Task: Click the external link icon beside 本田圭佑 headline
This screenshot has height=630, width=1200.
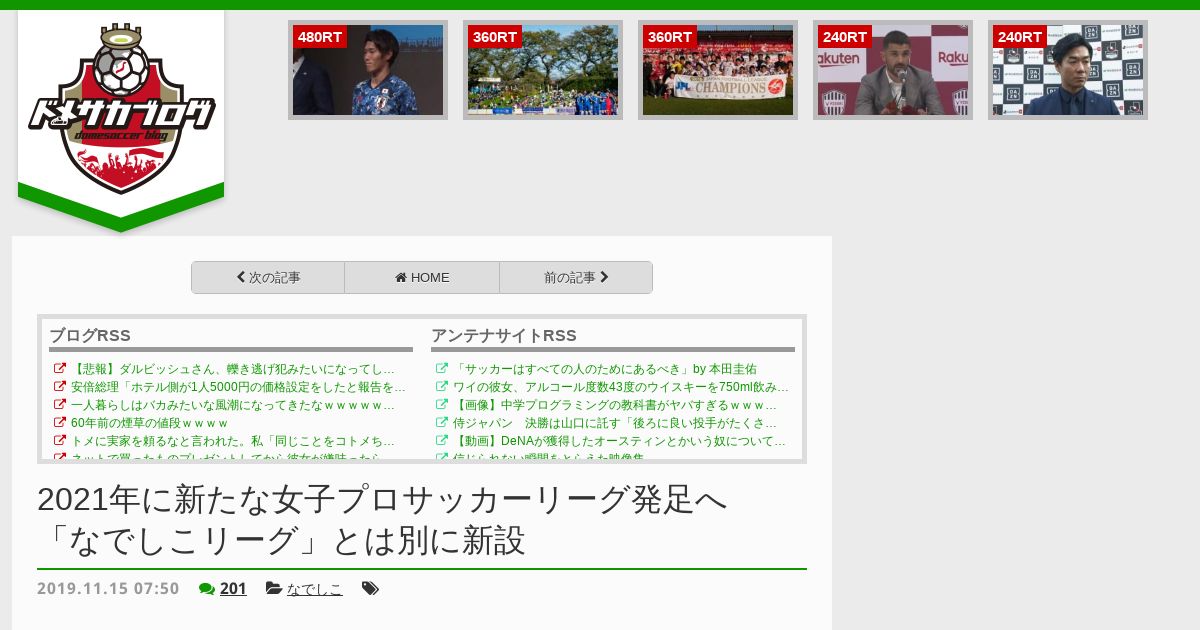Action: (442, 369)
